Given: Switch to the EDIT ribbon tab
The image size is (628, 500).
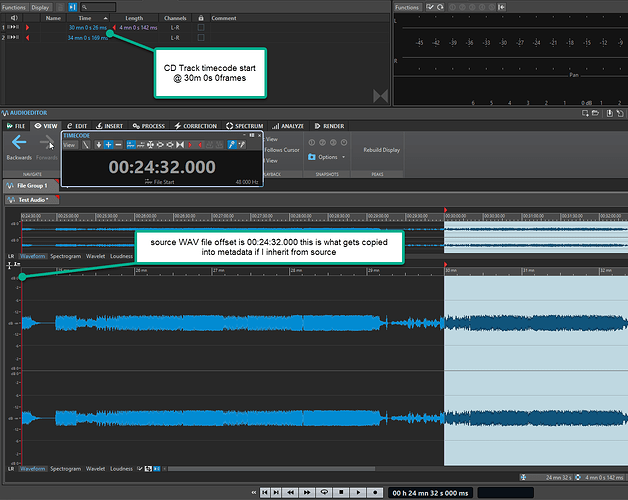Looking at the screenshot, I should [x=77, y=126].
